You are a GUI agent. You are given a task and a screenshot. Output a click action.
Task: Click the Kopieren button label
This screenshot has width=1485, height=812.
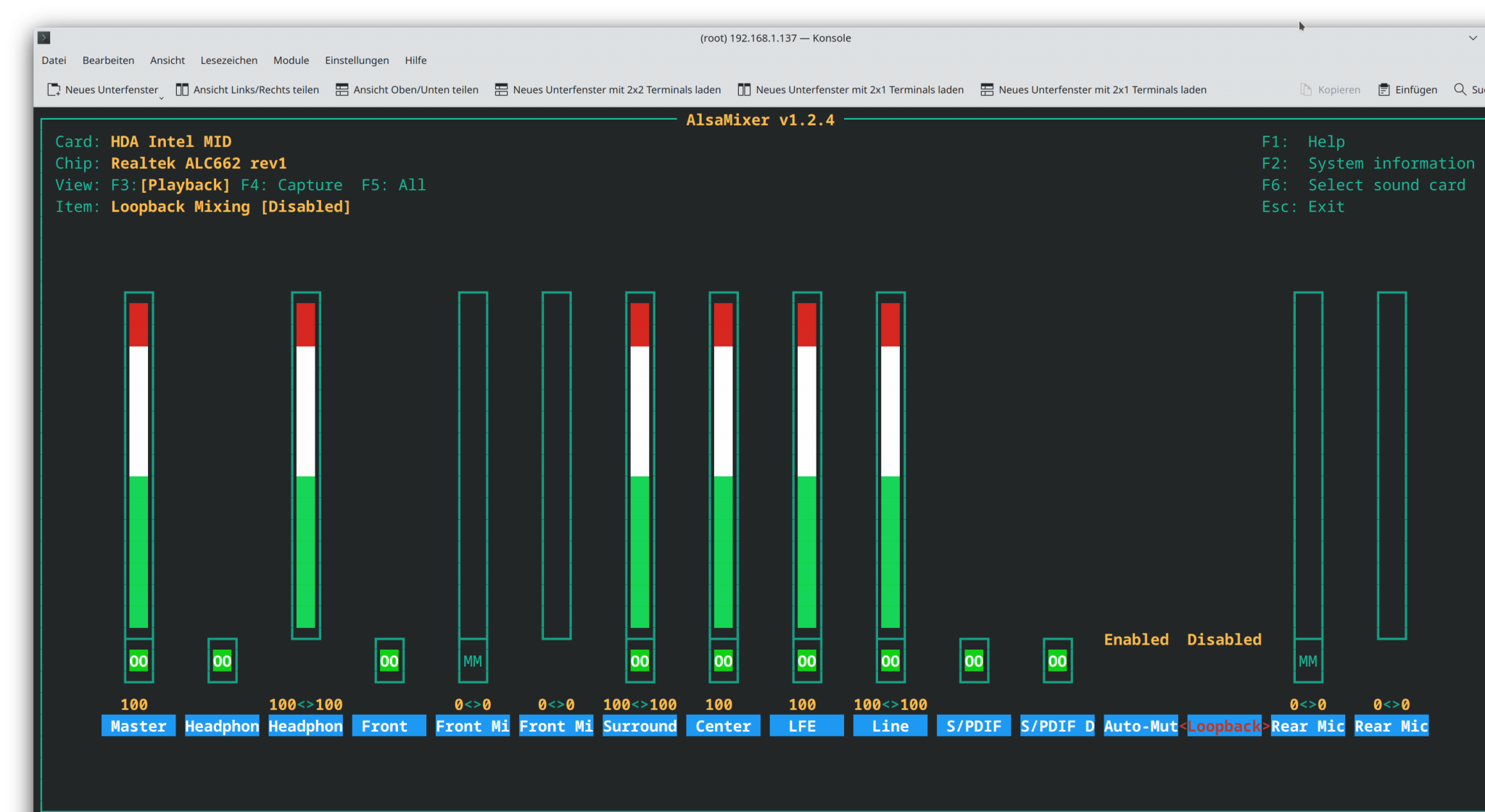1339,90
